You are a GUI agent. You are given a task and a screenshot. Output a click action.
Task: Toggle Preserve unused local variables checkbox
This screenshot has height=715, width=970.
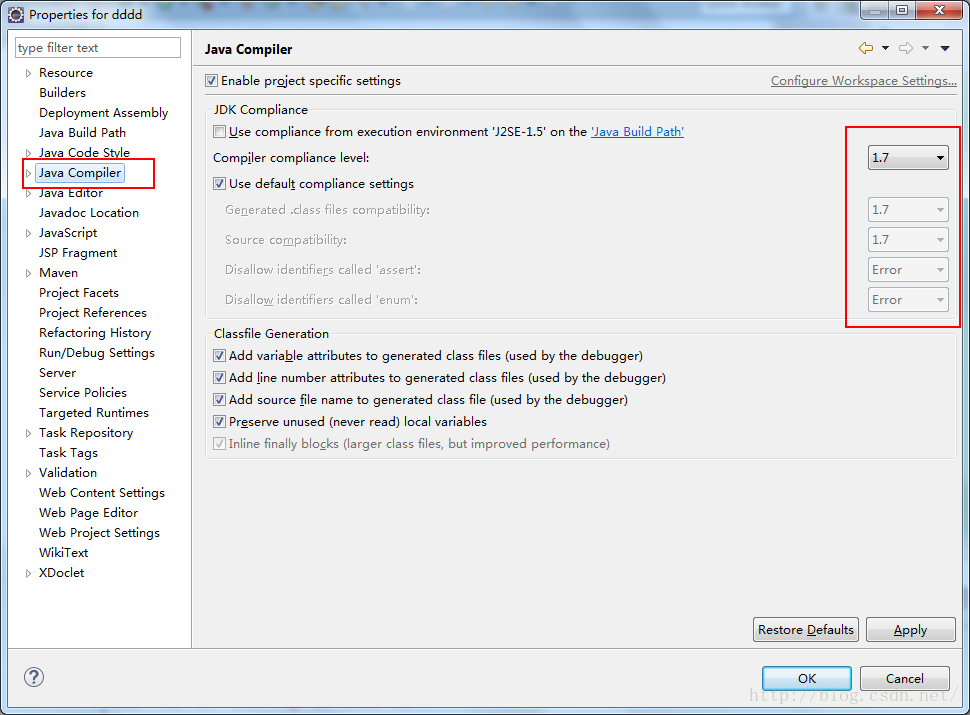219,422
